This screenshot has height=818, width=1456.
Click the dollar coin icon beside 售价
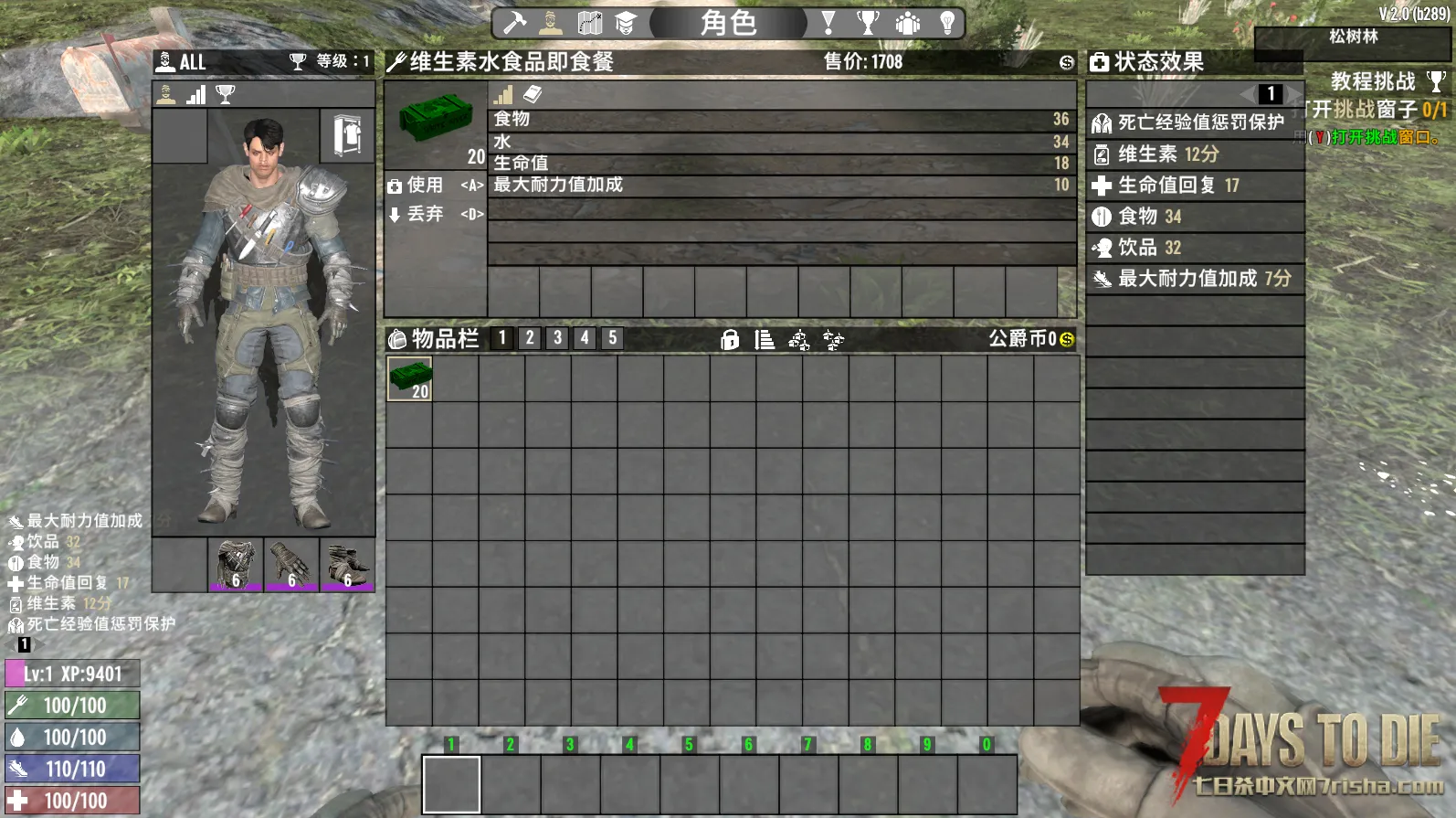[1066, 62]
